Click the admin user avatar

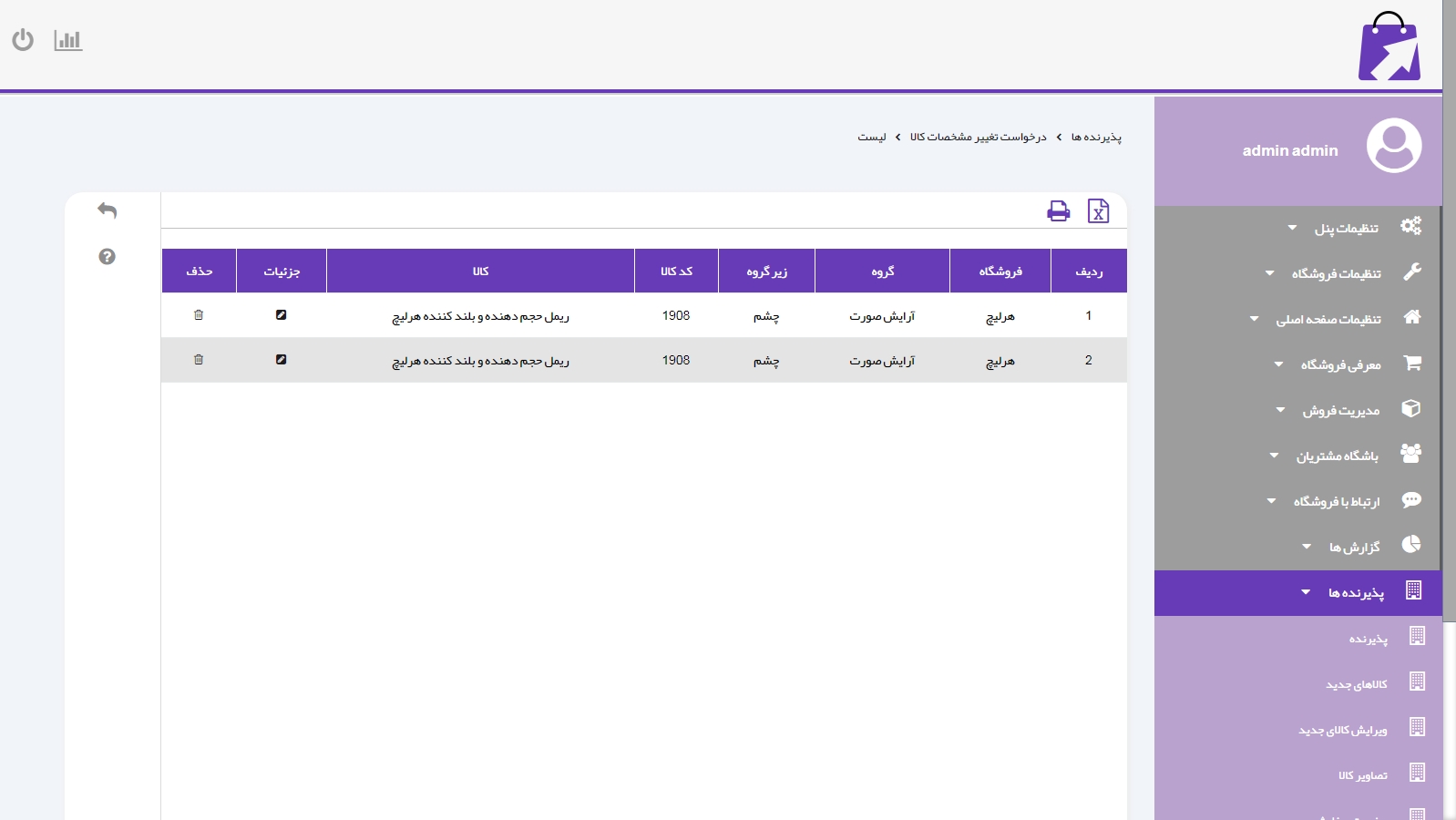1394,146
